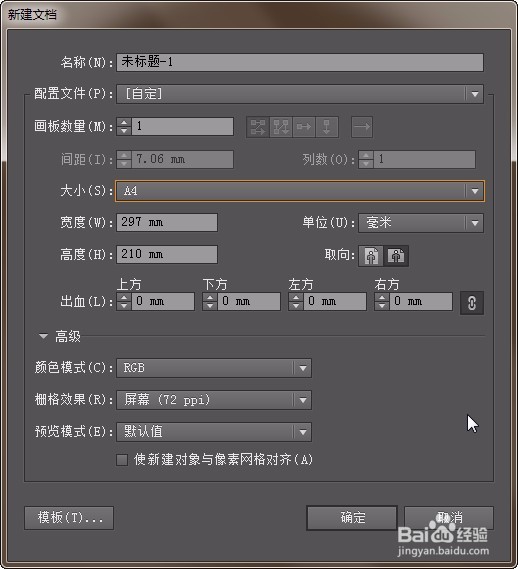Image resolution: width=518 pixels, height=569 pixels.
Task: Select grid by row artboard layout icon
Action: click(x=258, y=127)
